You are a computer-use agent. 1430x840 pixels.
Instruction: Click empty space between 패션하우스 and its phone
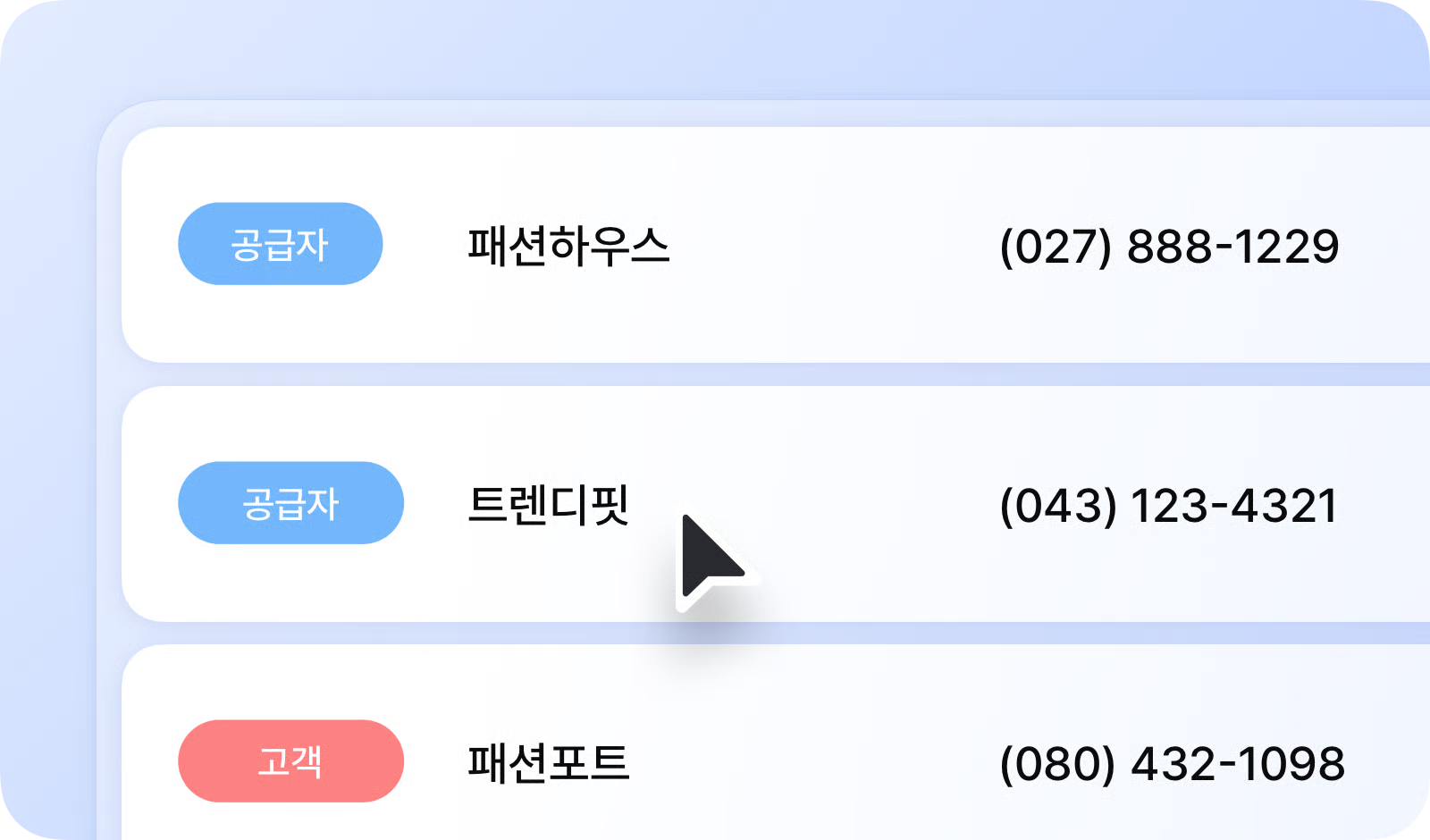tap(831, 246)
